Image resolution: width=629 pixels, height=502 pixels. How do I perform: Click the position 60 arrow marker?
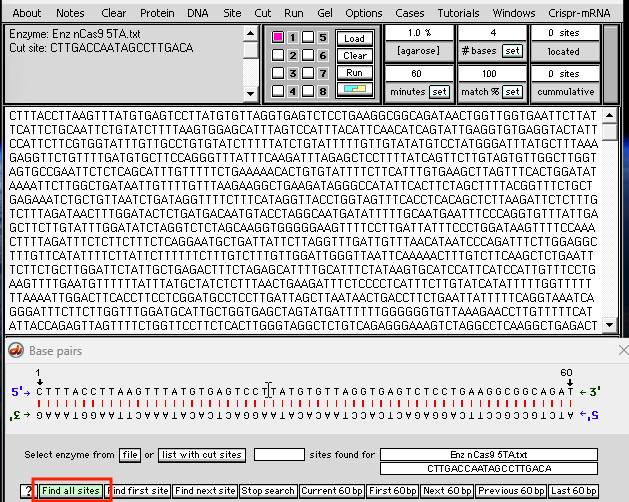coord(570,382)
